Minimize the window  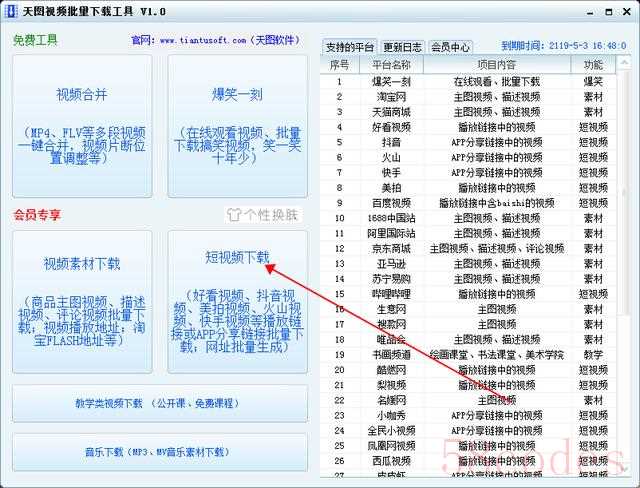[590, 12]
